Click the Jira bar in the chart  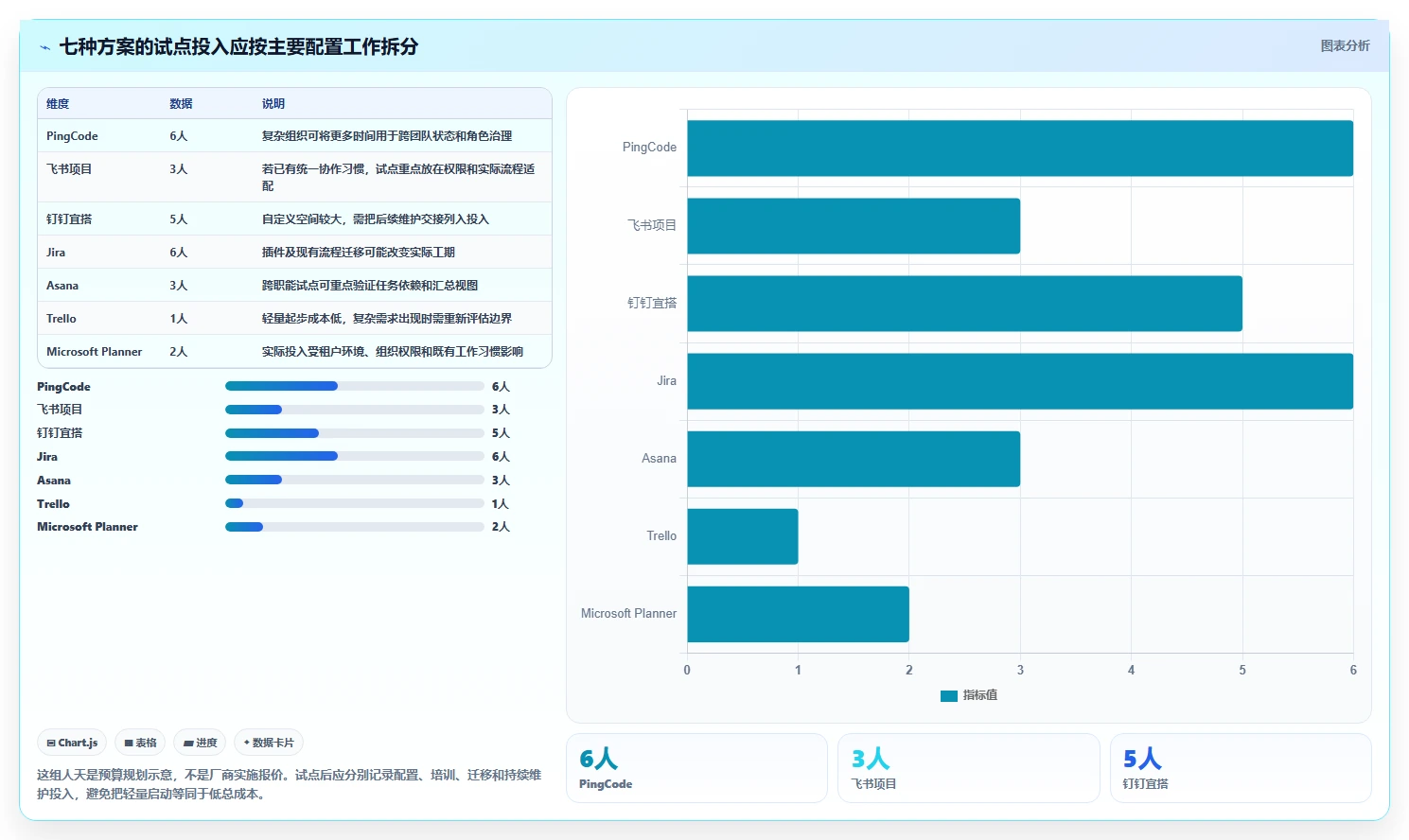[1020, 381]
